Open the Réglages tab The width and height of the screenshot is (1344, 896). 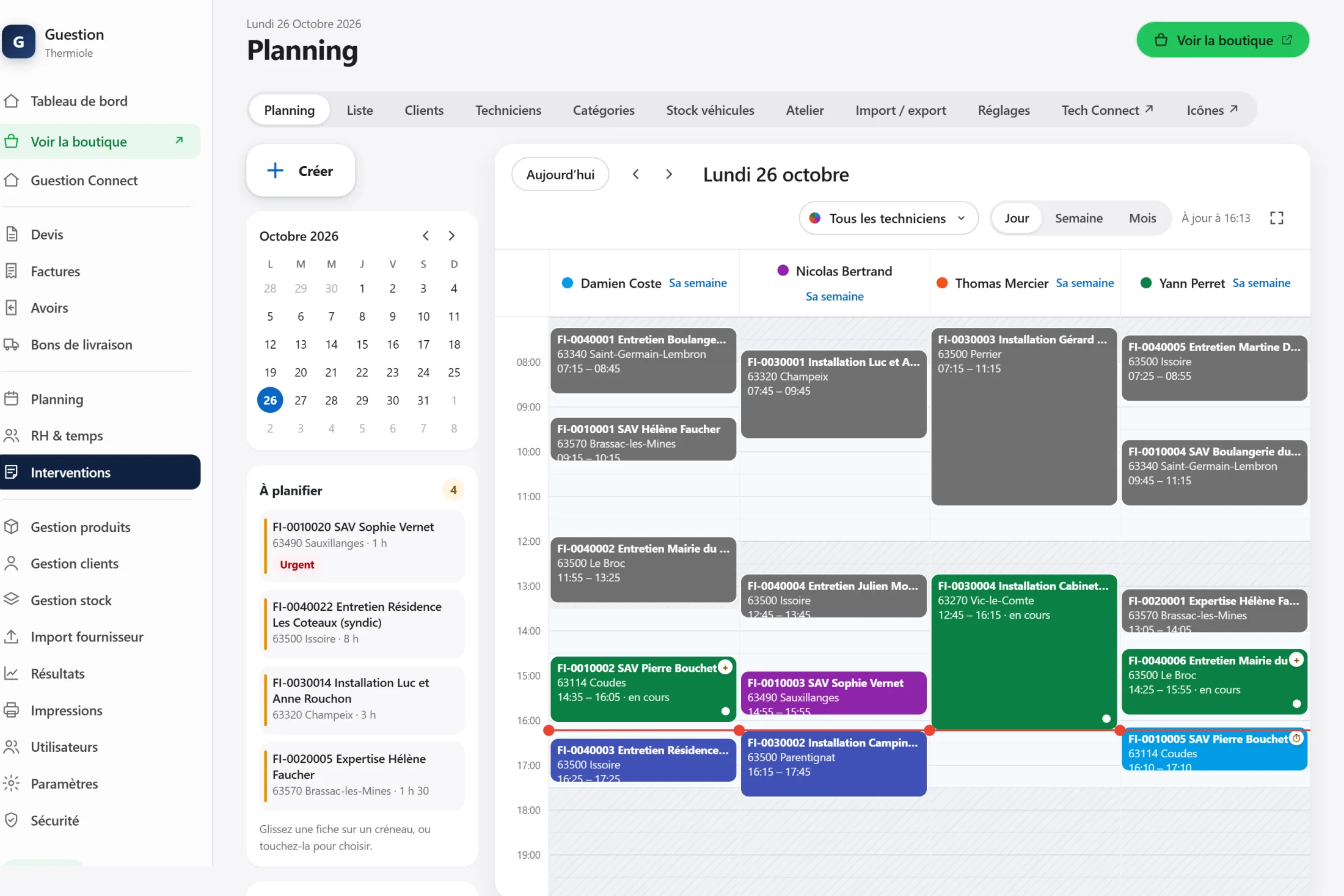[x=1004, y=110]
